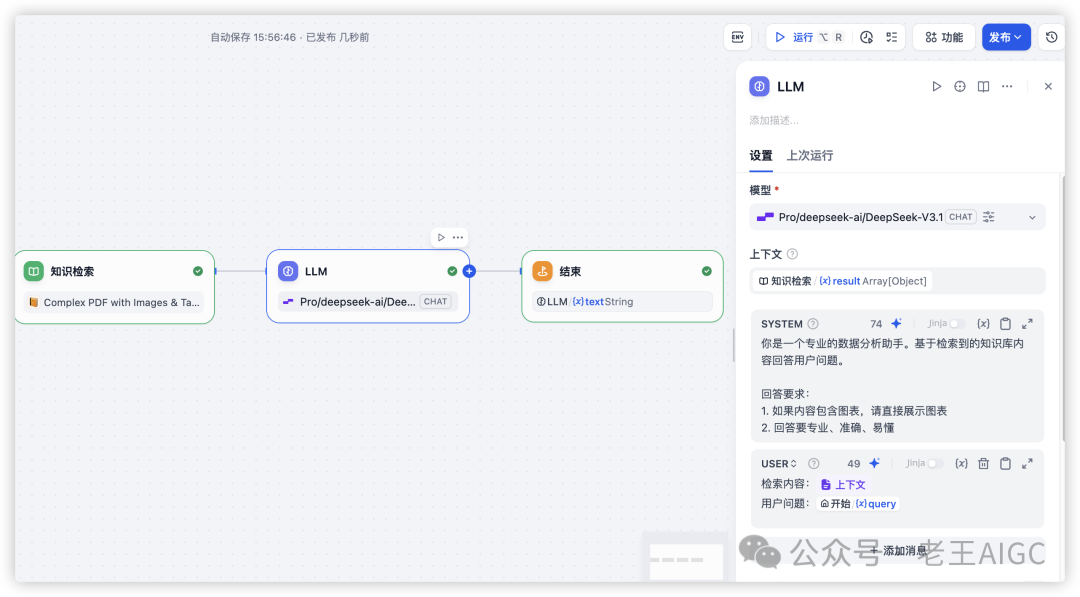Open the DeepSeek-V3.1 model dropdown
1080x597 pixels.
[897, 217]
